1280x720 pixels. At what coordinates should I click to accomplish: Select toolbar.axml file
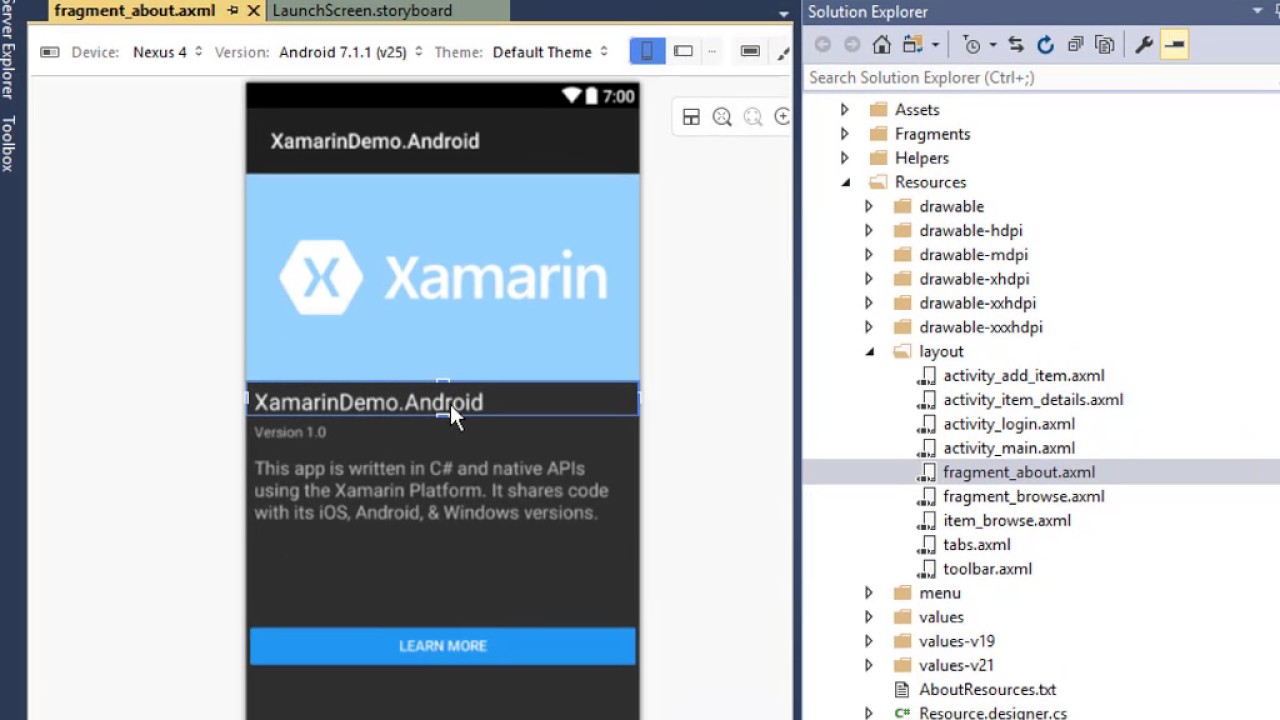pyautogui.click(x=988, y=568)
